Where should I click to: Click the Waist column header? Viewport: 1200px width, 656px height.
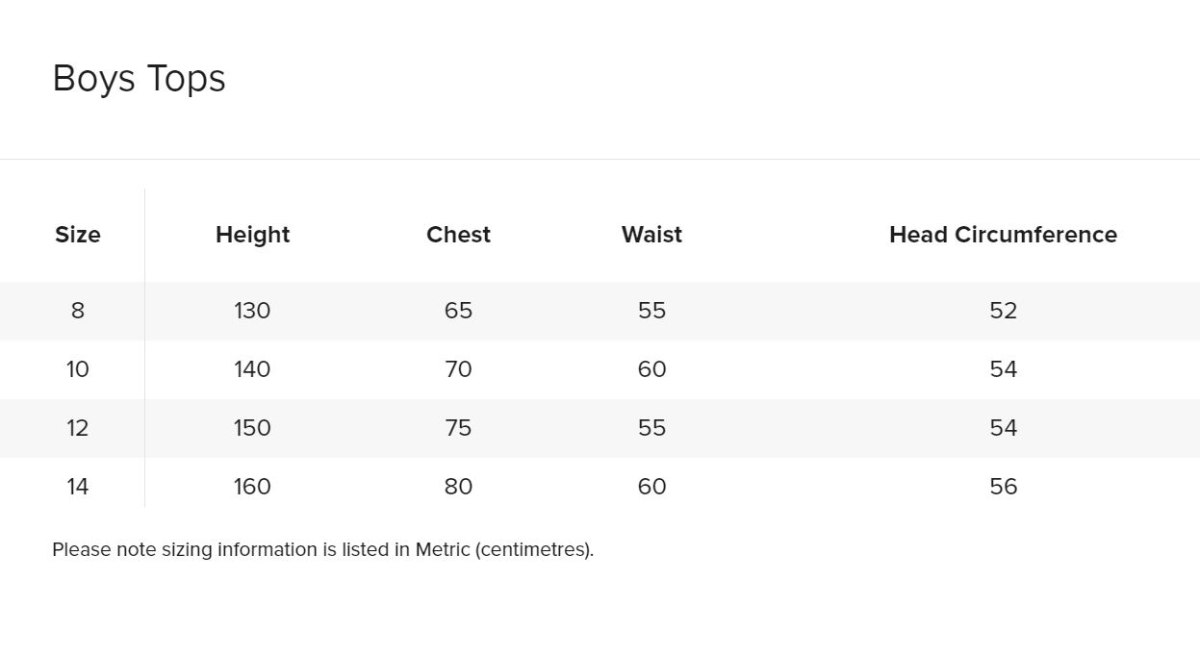651,235
